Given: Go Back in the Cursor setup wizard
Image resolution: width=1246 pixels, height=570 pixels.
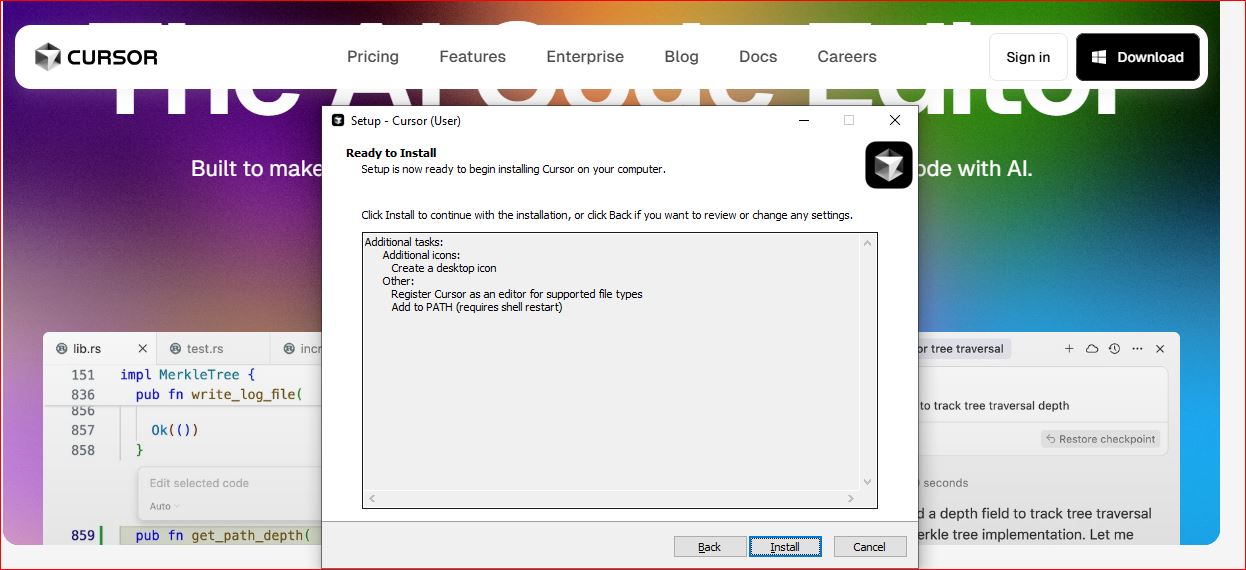Looking at the screenshot, I should [x=710, y=547].
